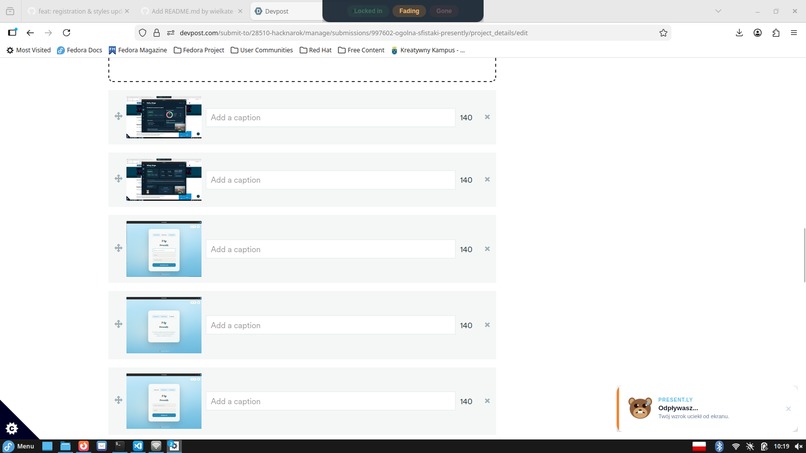The image size is (806, 453).
Task: Bookmark this page with the star icon
Action: [x=663, y=33]
